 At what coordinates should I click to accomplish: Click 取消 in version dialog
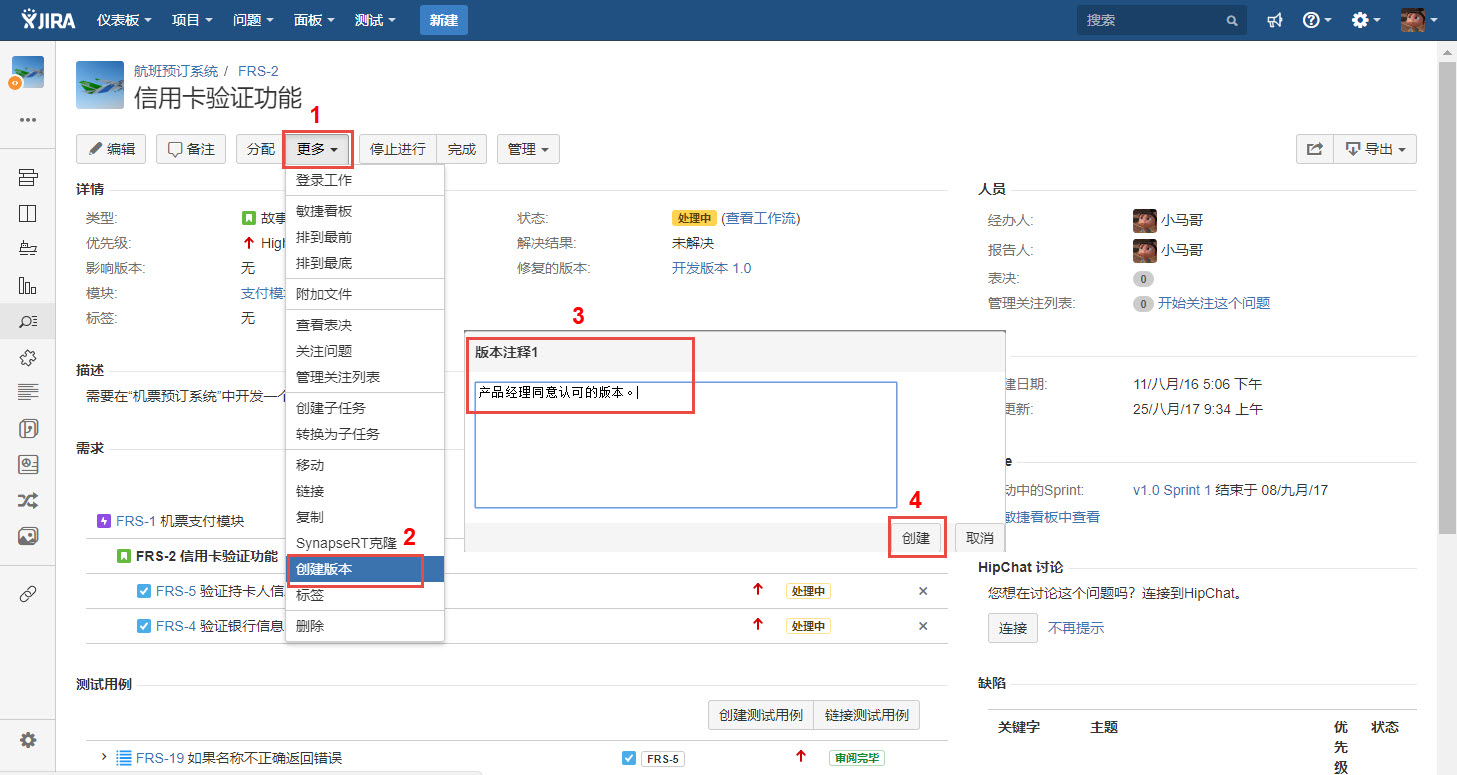tap(980, 538)
